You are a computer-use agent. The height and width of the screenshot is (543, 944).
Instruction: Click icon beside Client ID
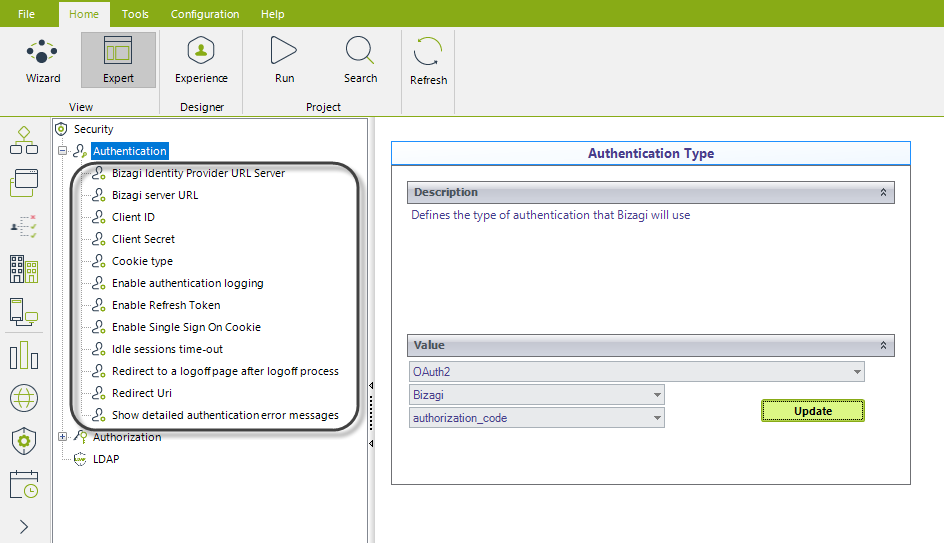tap(99, 217)
